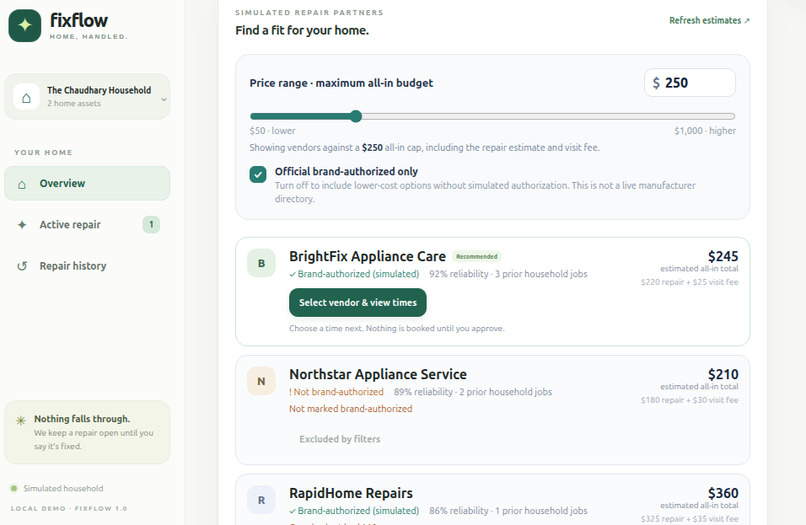
Task: Open the Overview section
Action: tap(87, 184)
